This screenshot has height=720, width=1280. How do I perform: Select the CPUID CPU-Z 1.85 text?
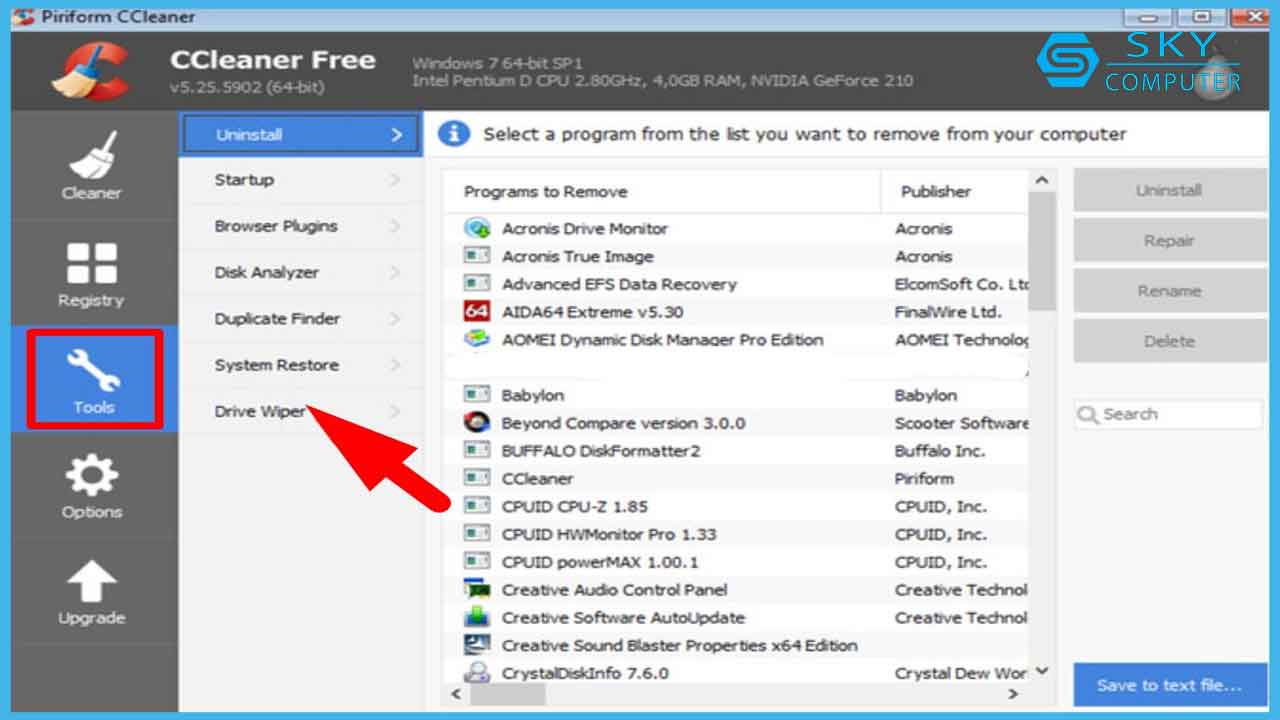point(575,507)
